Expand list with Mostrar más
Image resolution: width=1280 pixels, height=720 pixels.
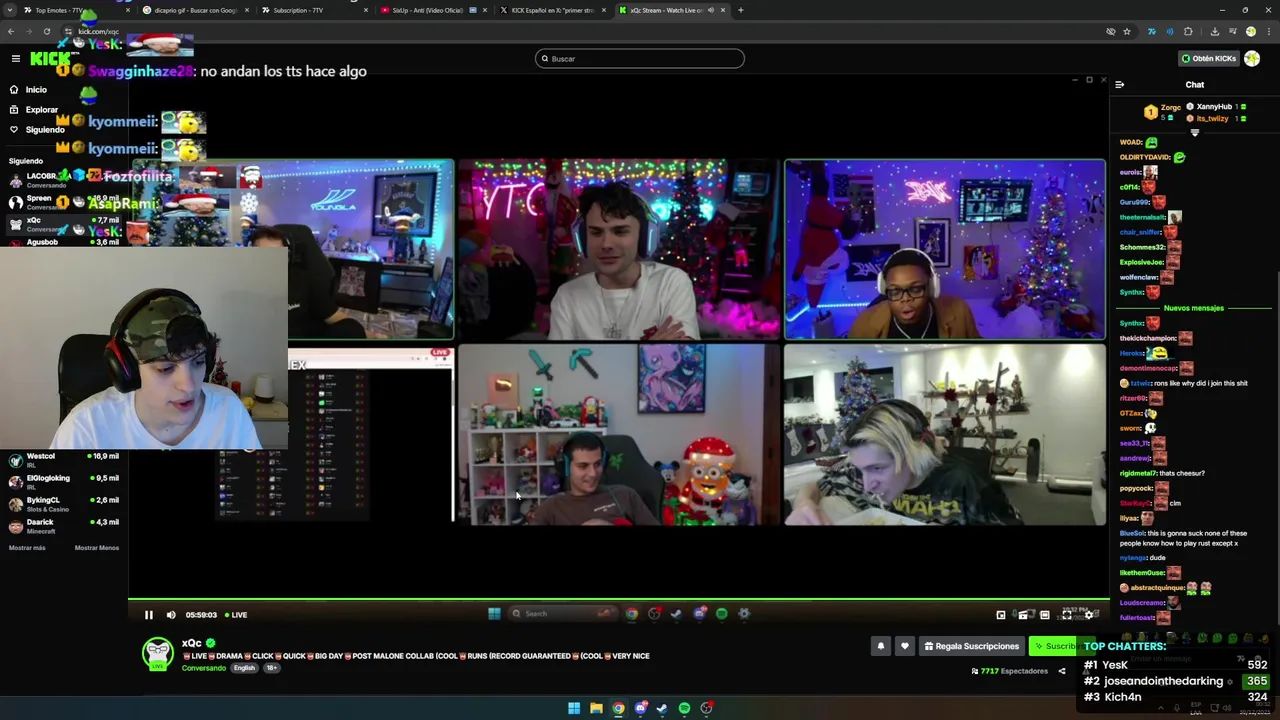[27, 548]
